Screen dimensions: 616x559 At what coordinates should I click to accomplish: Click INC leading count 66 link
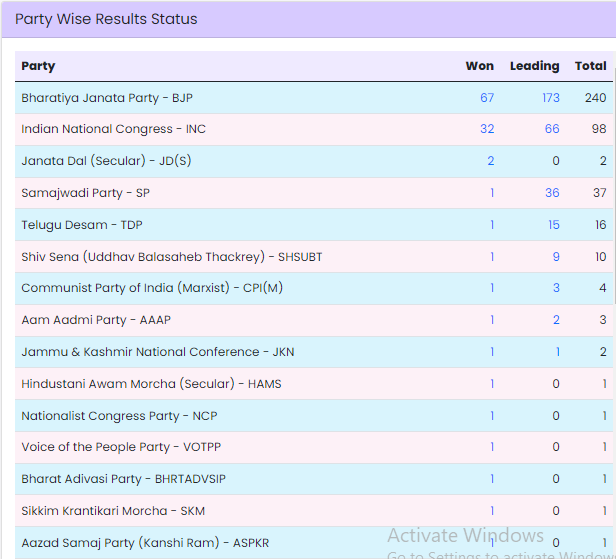pos(552,129)
